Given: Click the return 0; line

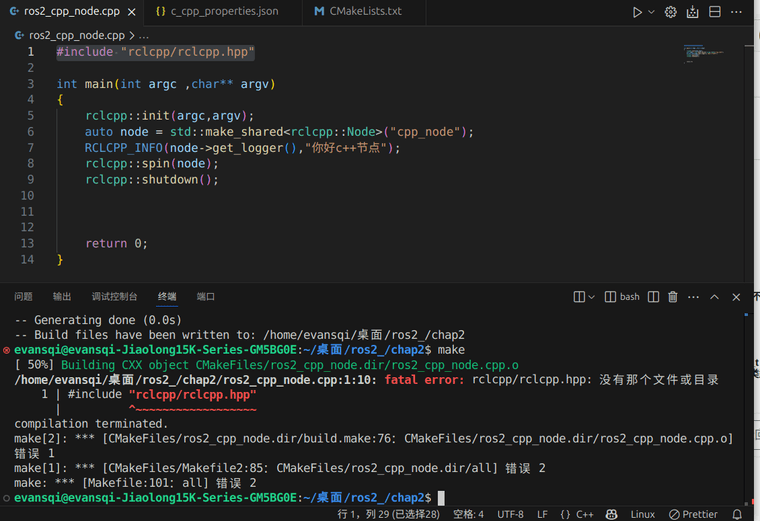Looking at the screenshot, I should click(x=116, y=243).
